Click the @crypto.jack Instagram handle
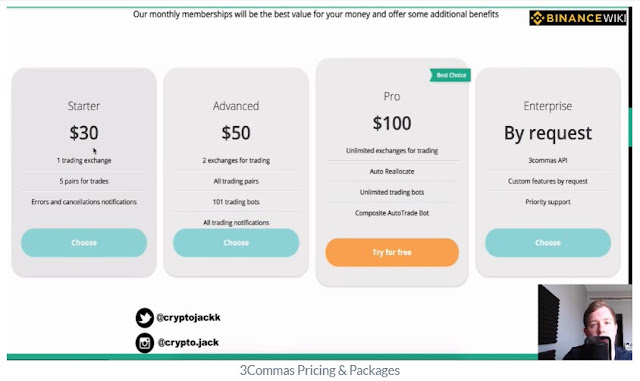 point(188,342)
